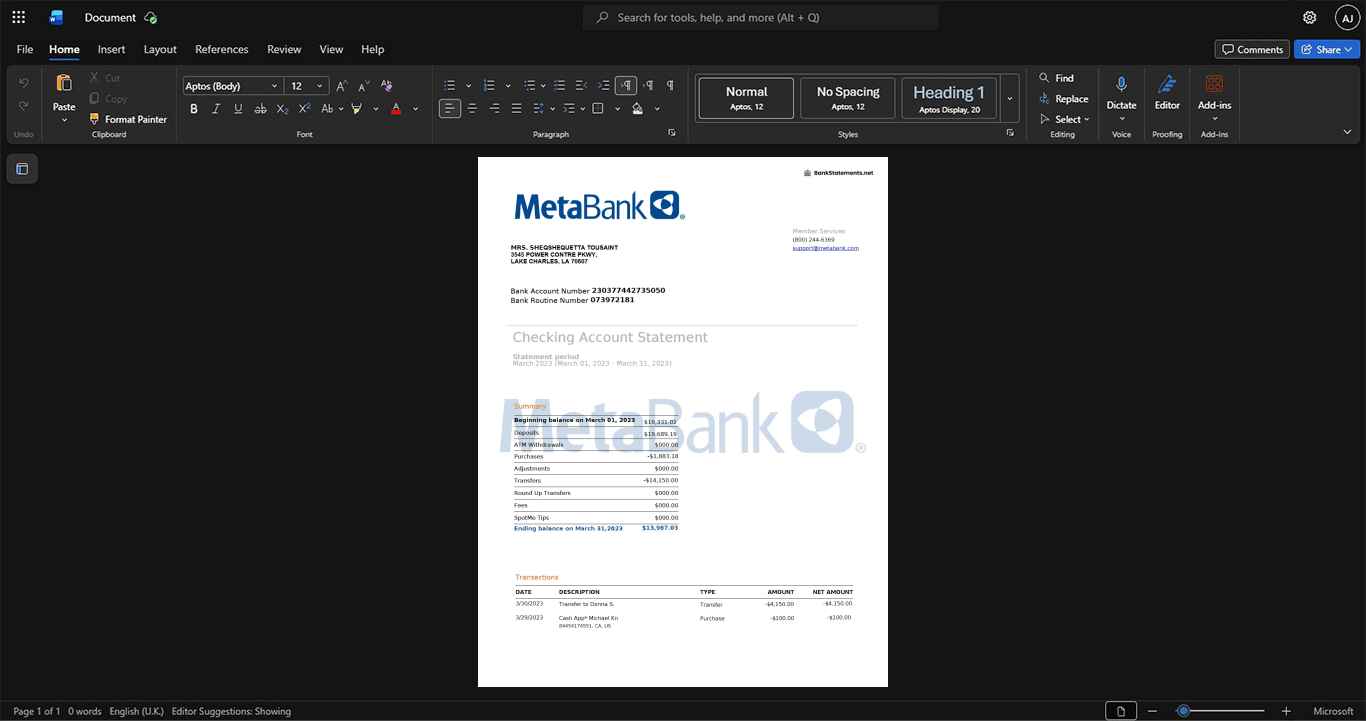The width and height of the screenshot is (1366, 721).
Task: Start a bulleted list
Action: tap(450, 86)
